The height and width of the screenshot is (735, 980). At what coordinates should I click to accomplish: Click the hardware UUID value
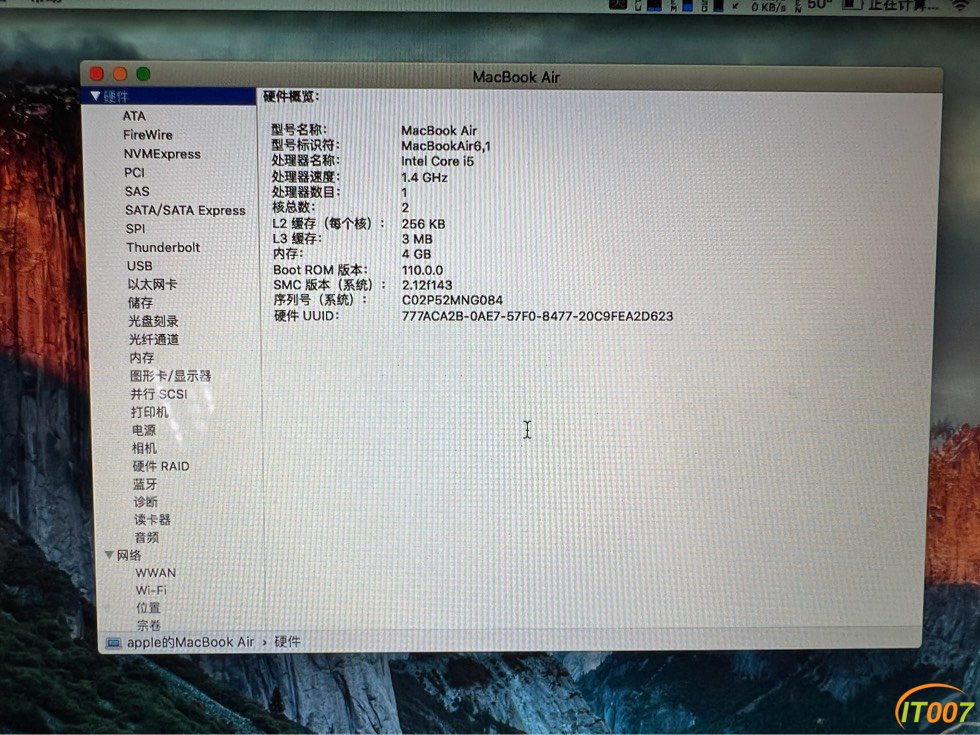pyautogui.click(x=538, y=316)
